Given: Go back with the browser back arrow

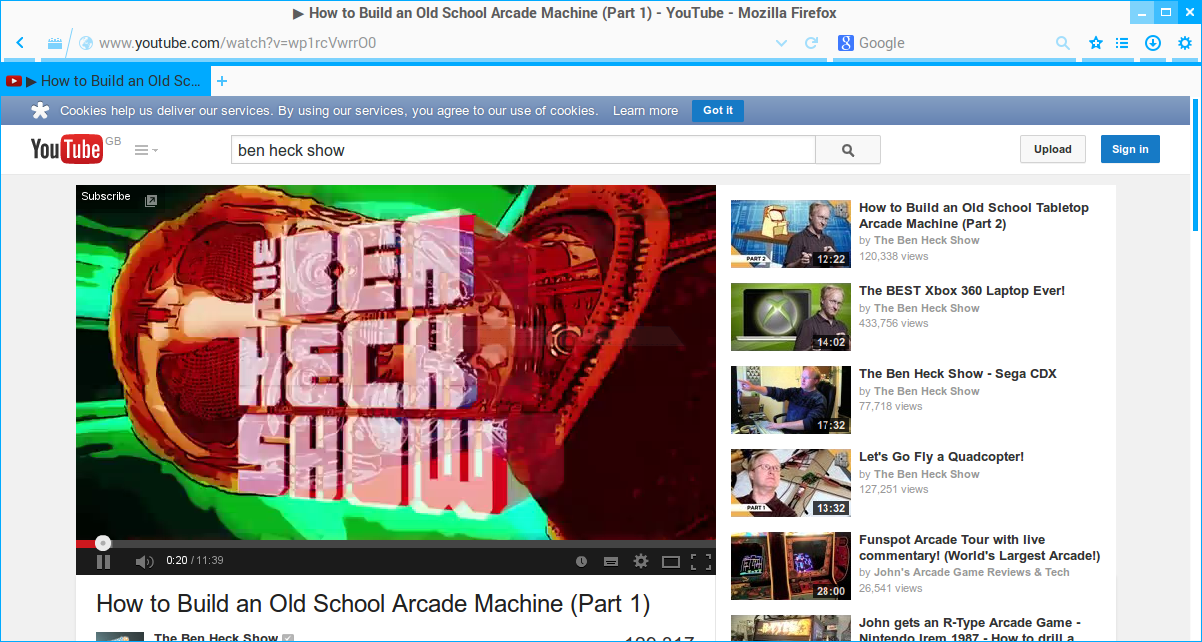Looking at the screenshot, I should click(x=20, y=43).
